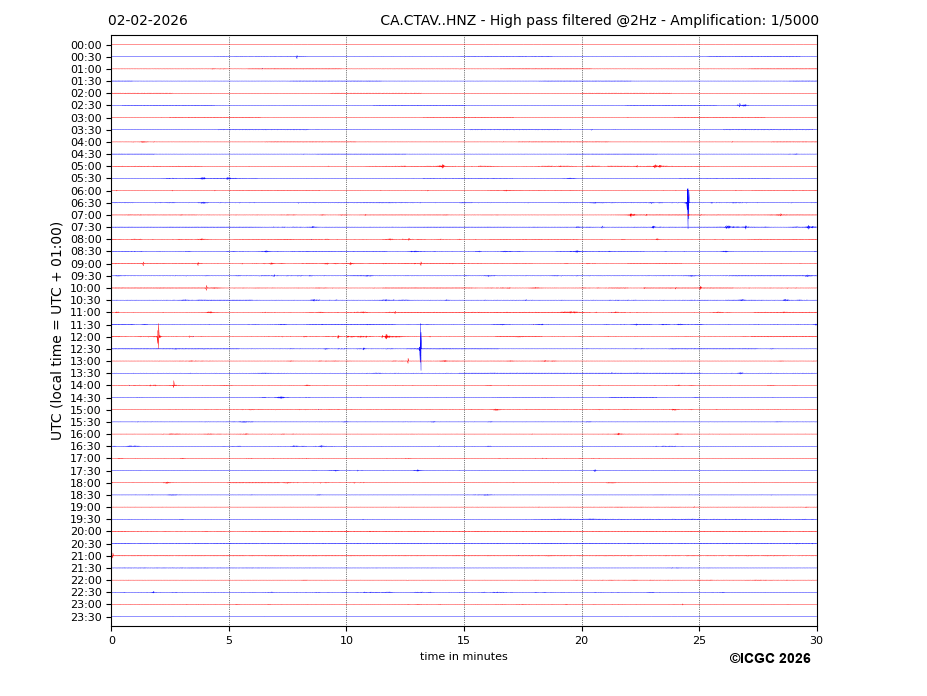Click the 21:00 time label on y-axis
The height and width of the screenshot is (696, 927).
click(86, 556)
